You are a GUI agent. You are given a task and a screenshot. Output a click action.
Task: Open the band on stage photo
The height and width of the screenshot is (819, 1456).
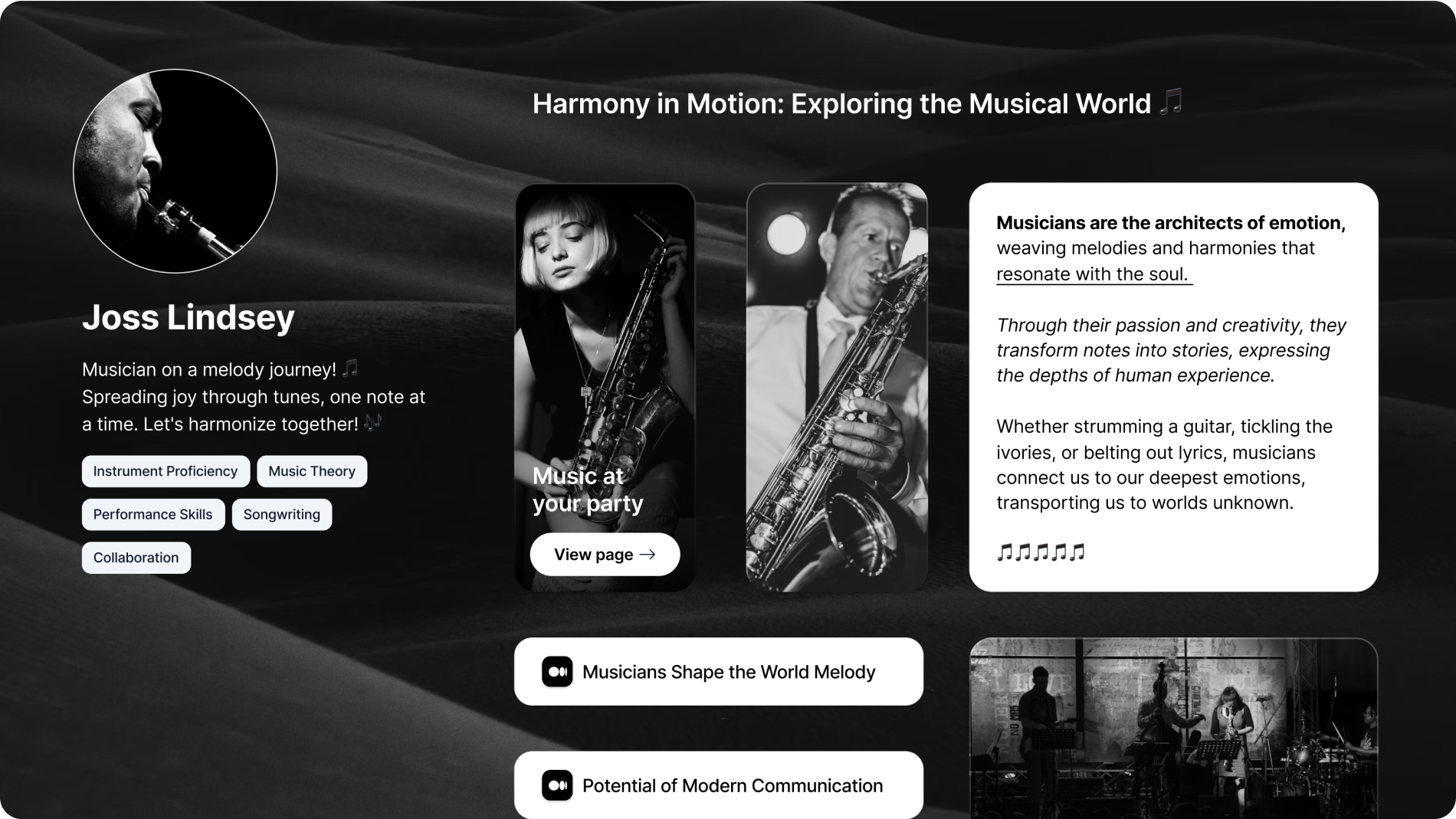(1173, 729)
